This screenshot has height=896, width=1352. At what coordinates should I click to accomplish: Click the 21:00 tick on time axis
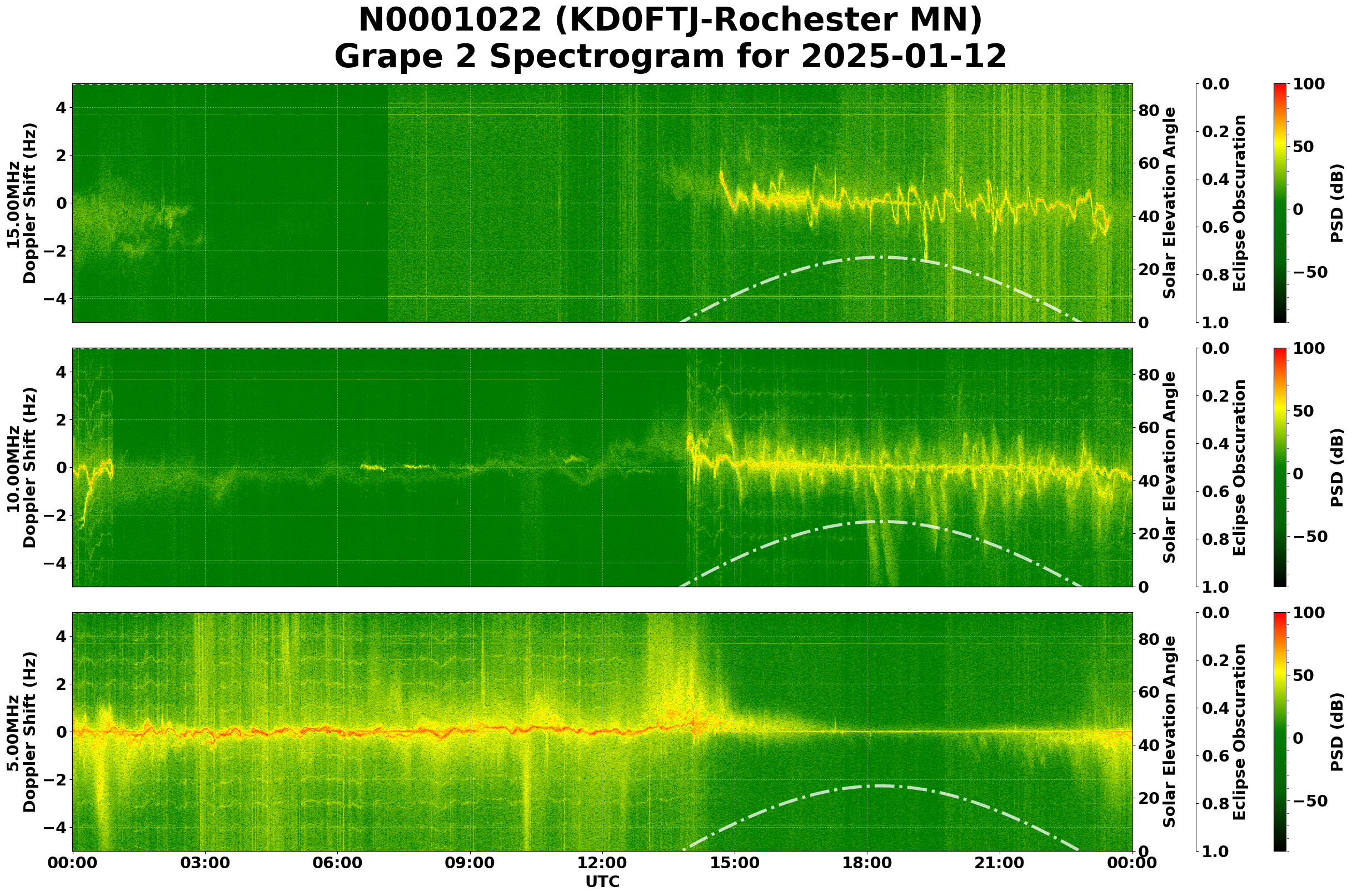pyautogui.click(x=999, y=863)
